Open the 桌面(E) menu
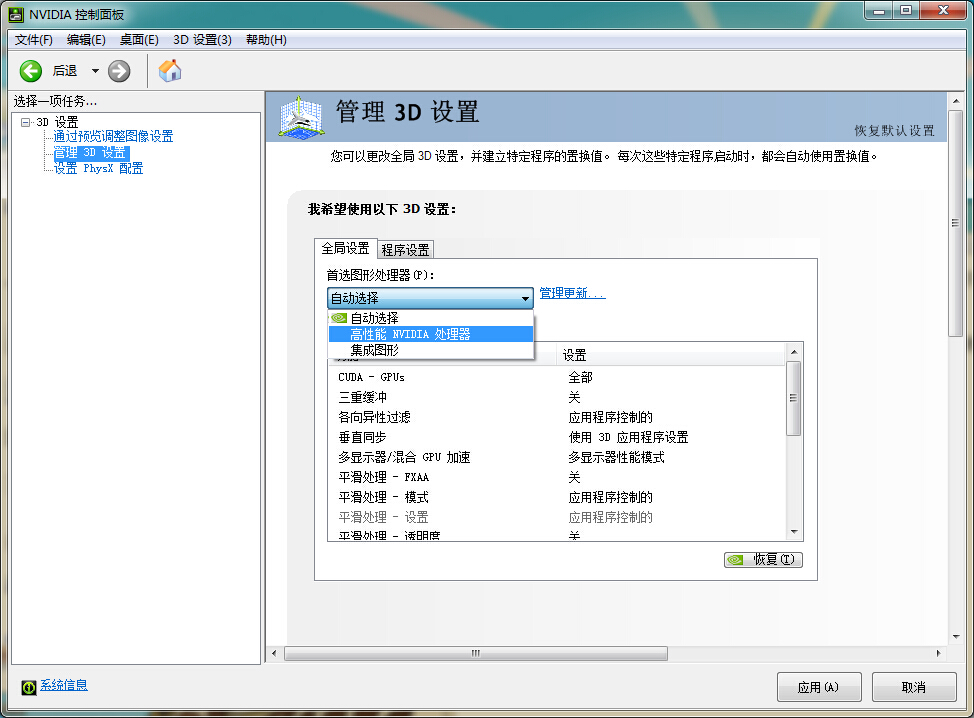974x718 pixels. (x=139, y=40)
